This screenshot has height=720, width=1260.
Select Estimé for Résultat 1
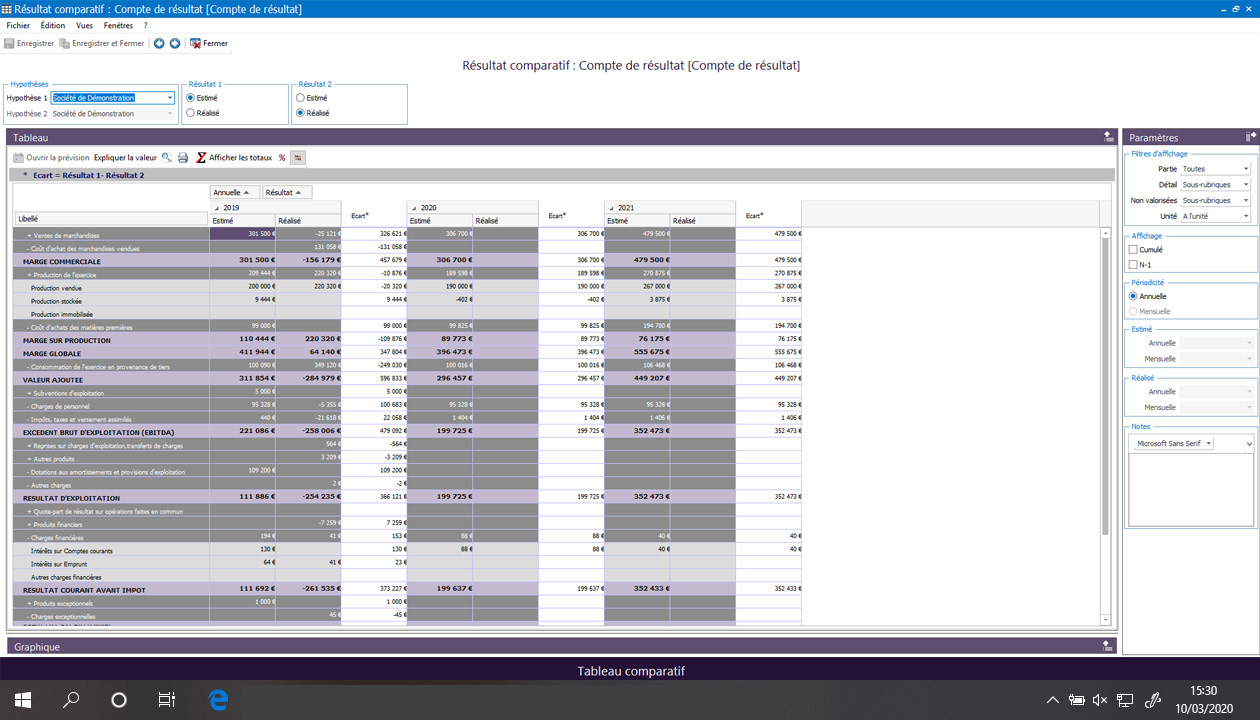click(191, 98)
